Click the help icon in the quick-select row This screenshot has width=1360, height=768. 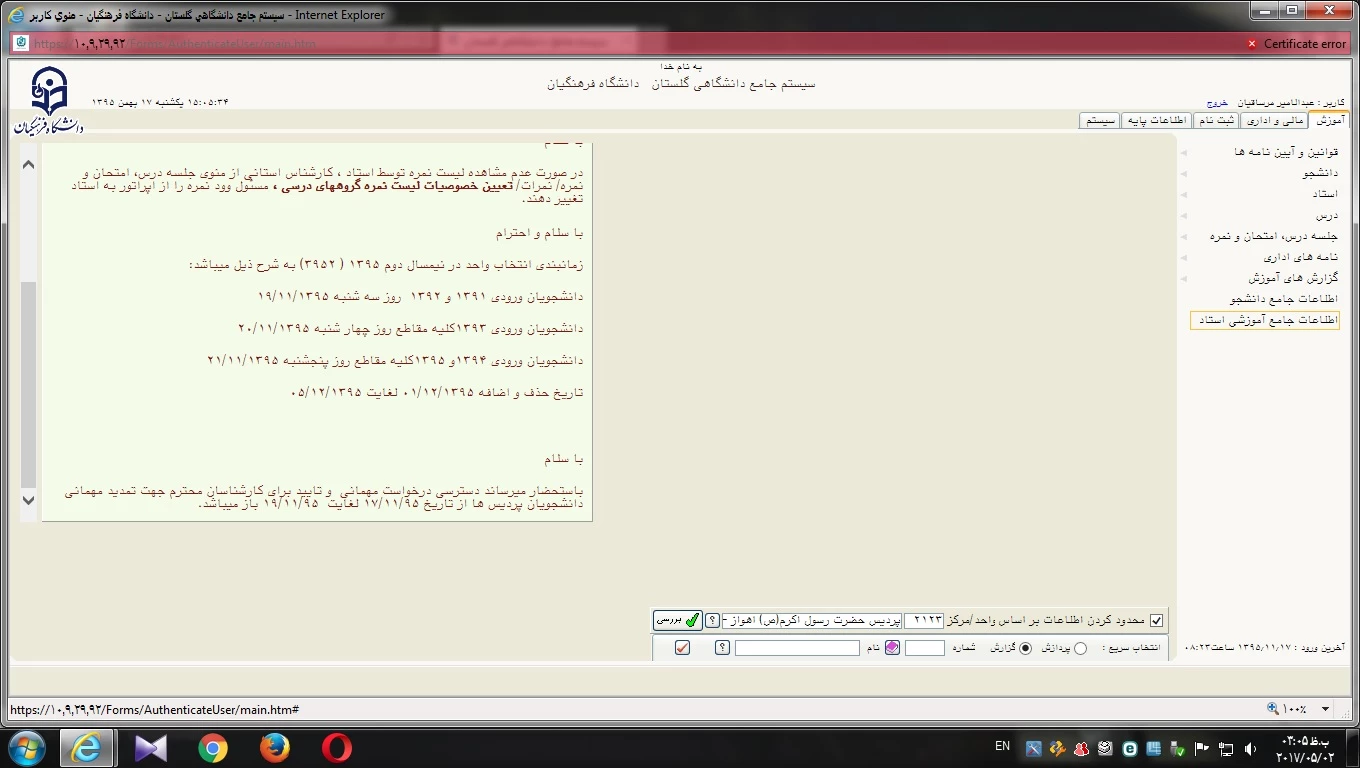722,648
